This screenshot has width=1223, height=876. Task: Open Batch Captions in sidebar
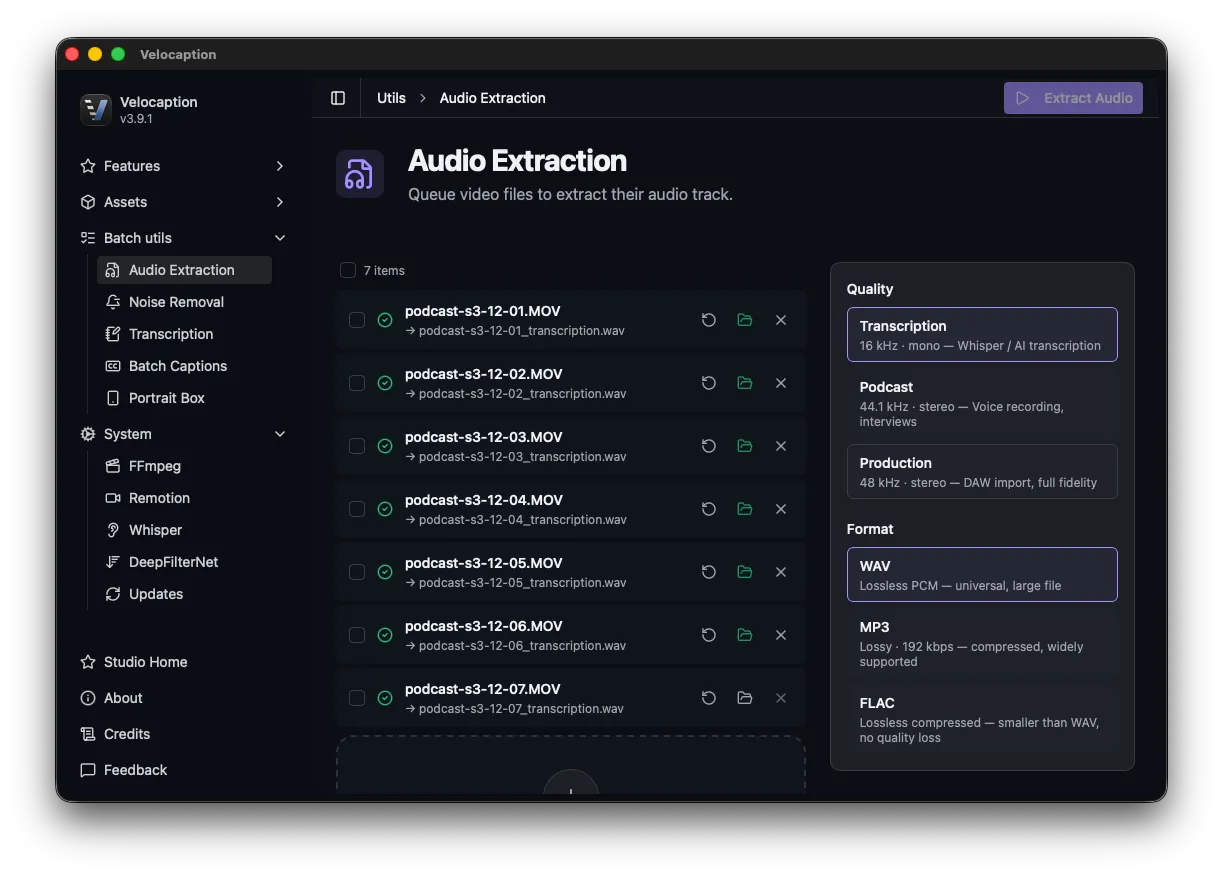coord(184,366)
